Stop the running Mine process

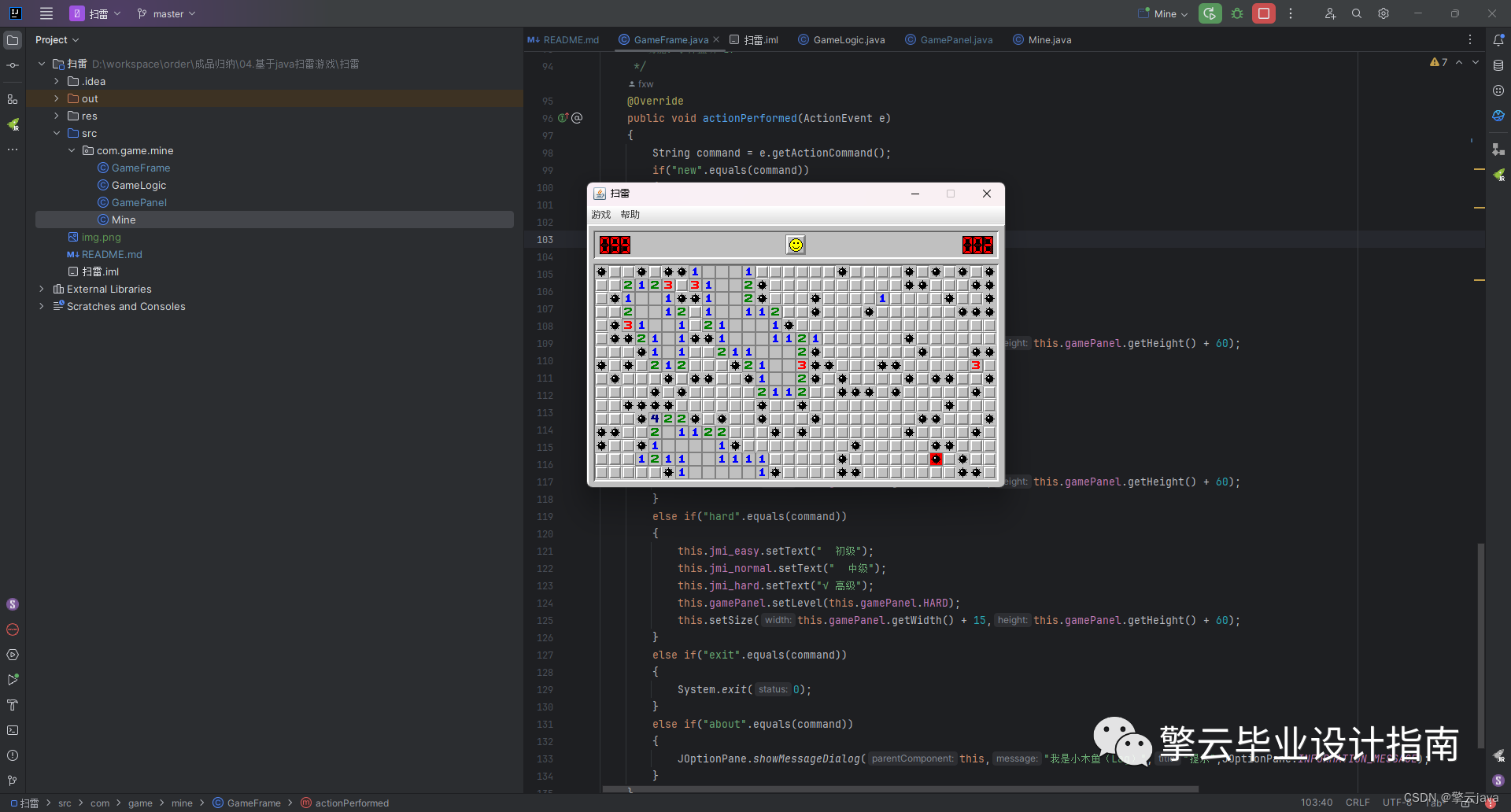coord(1264,13)
